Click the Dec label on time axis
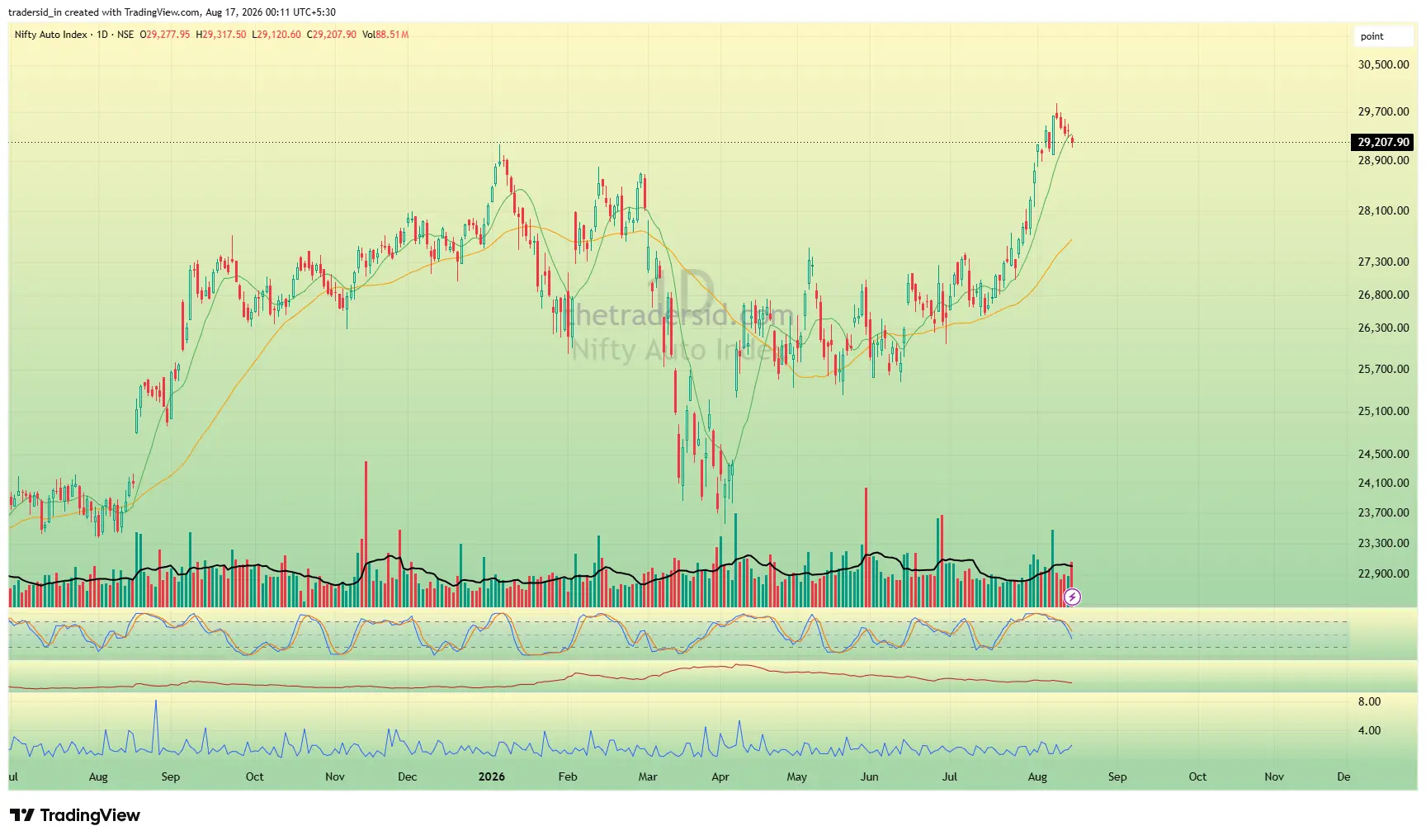This screenshot has height=840, width=1426. click(407, 776)
